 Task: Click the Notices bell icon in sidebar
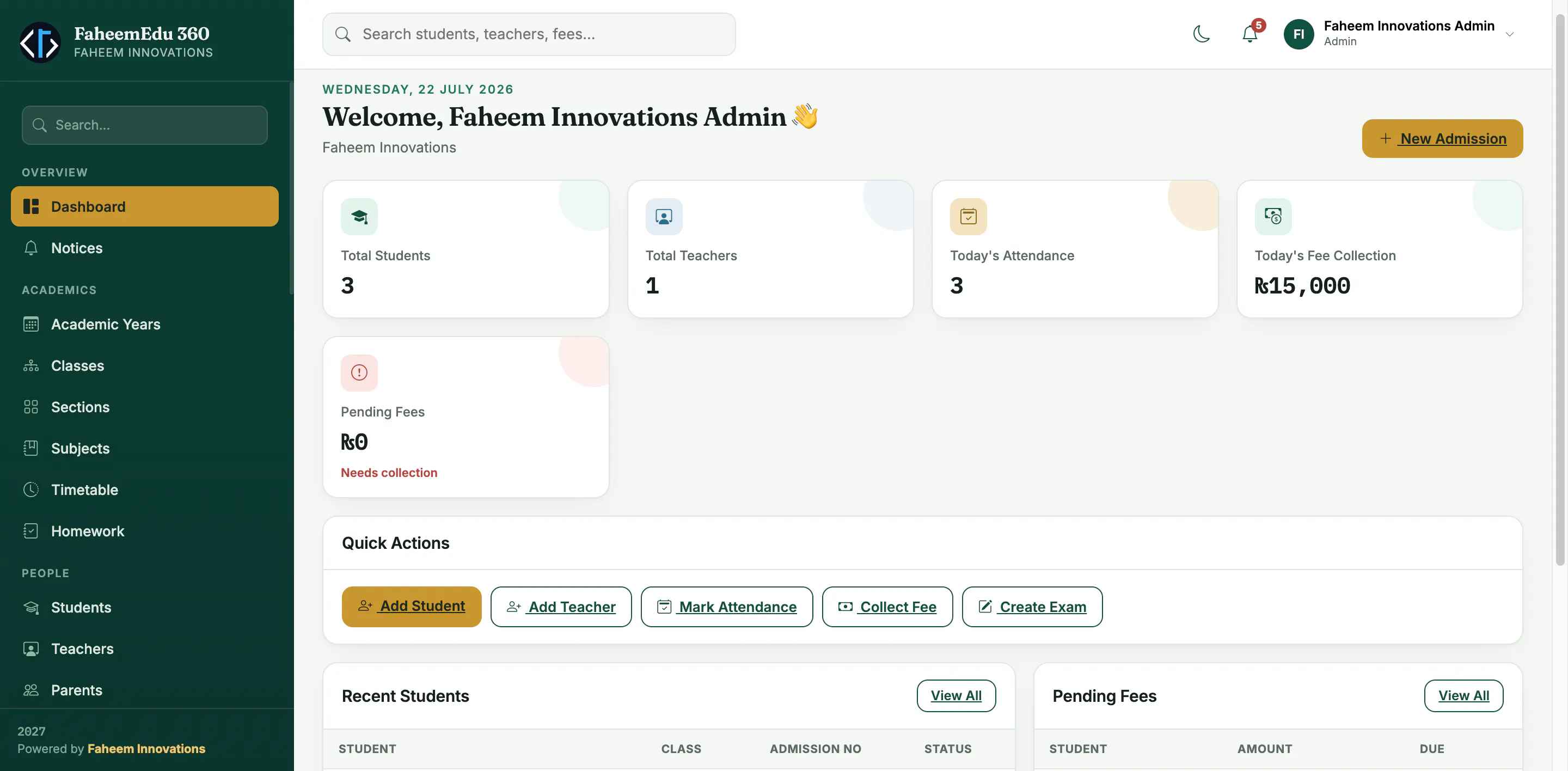(x=31, y=248)
